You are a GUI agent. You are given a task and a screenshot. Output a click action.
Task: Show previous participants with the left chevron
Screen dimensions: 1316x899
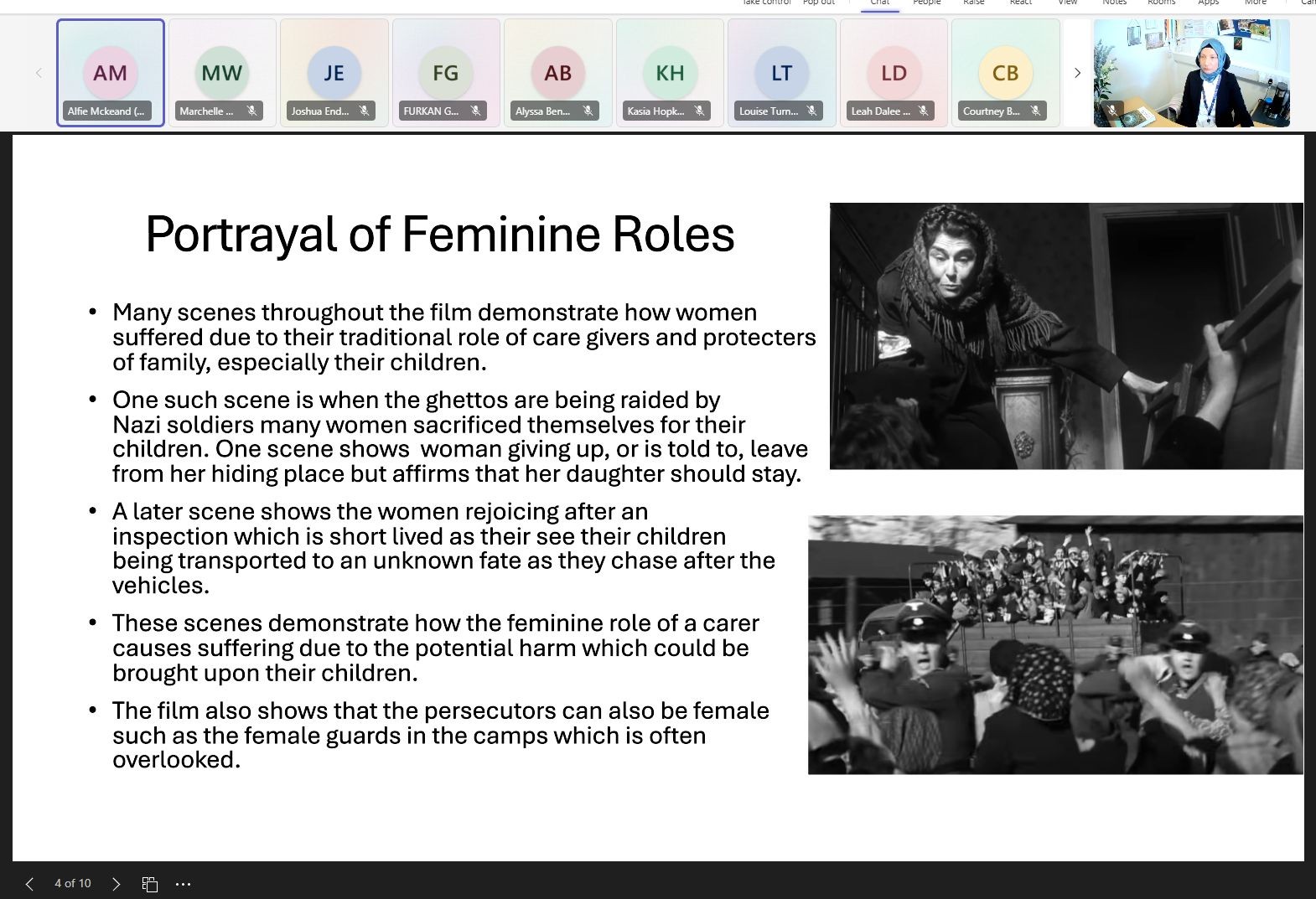(x=39, y=73)
